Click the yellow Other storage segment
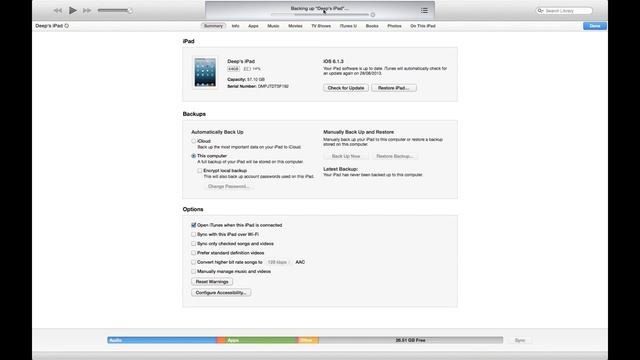The width and height of the screenshot is (640, 360). (308, 340)
